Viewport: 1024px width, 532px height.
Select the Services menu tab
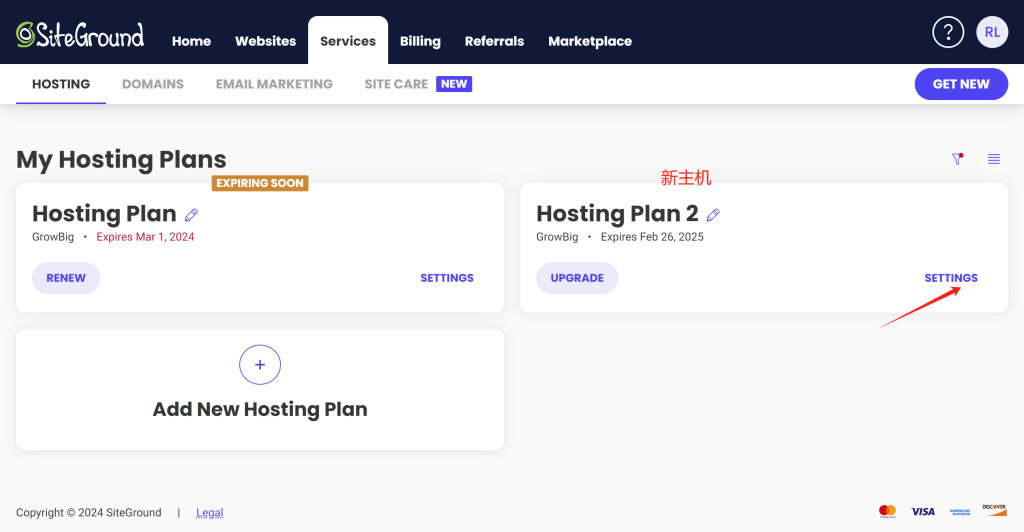point(348,40)
